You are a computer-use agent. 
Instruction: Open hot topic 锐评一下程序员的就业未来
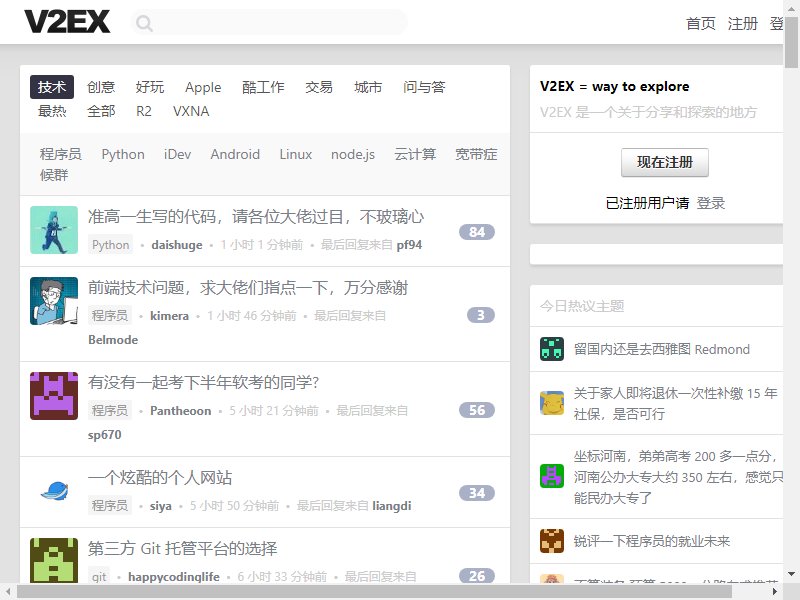click(652, 541)
